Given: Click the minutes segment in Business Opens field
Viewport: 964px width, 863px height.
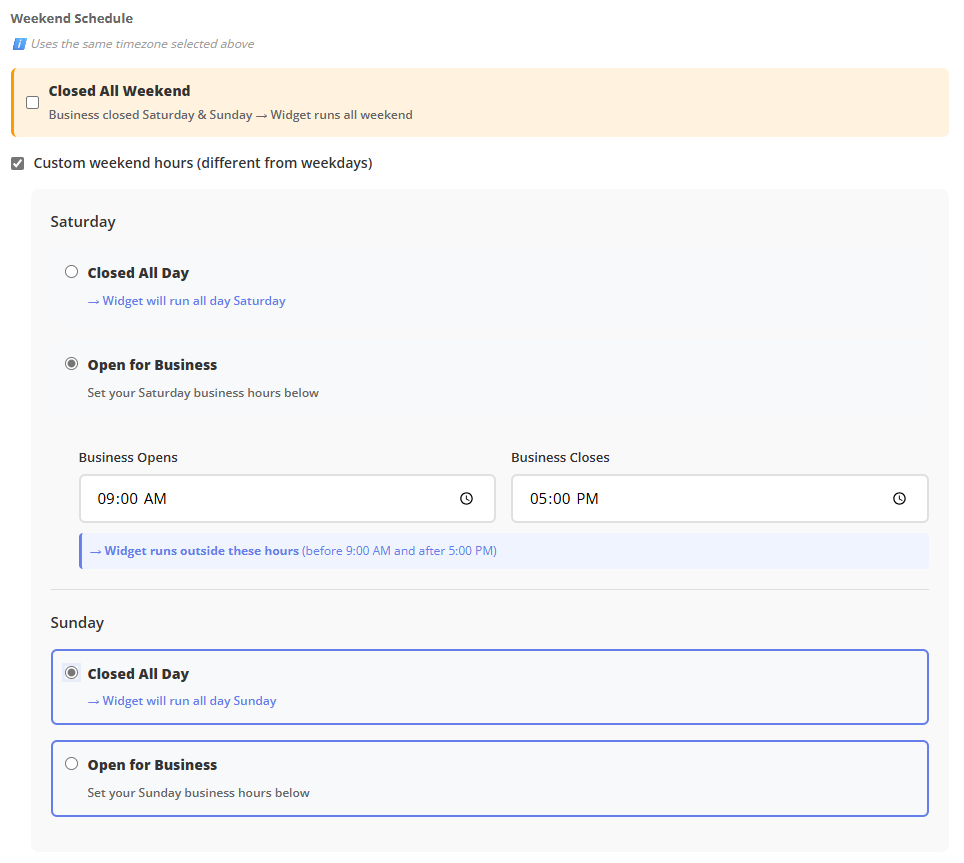Looking at the screenshot, I should 128,499.
